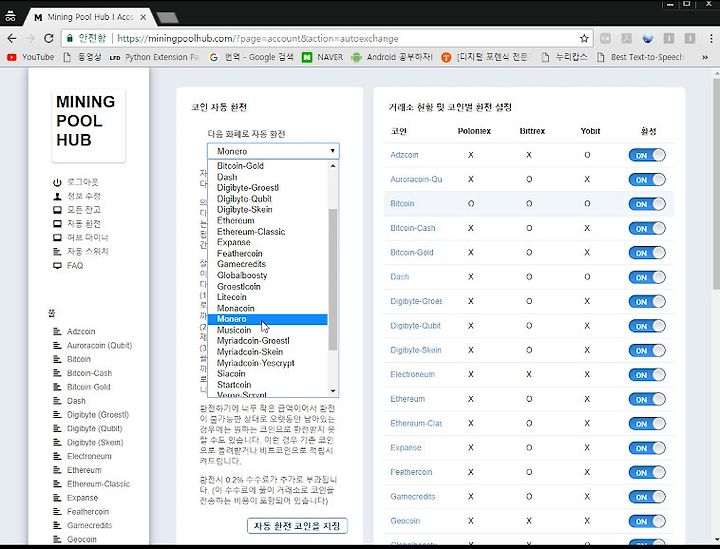Open the 모든 잔고 menu item
This screenshot has height=549, width=720.
pyautogui.click(x=84, y=210)
